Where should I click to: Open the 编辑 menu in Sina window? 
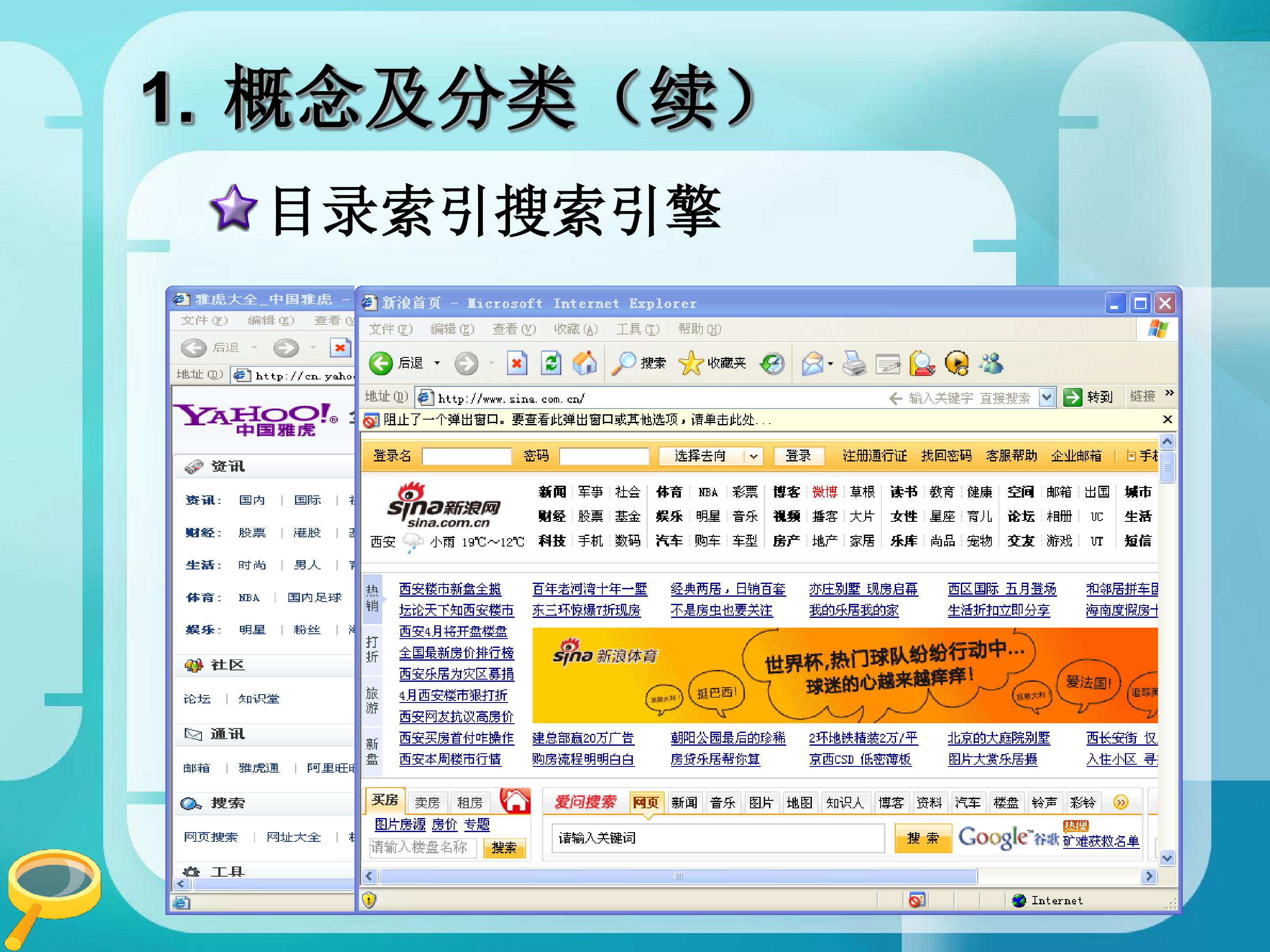pos(452,329)
